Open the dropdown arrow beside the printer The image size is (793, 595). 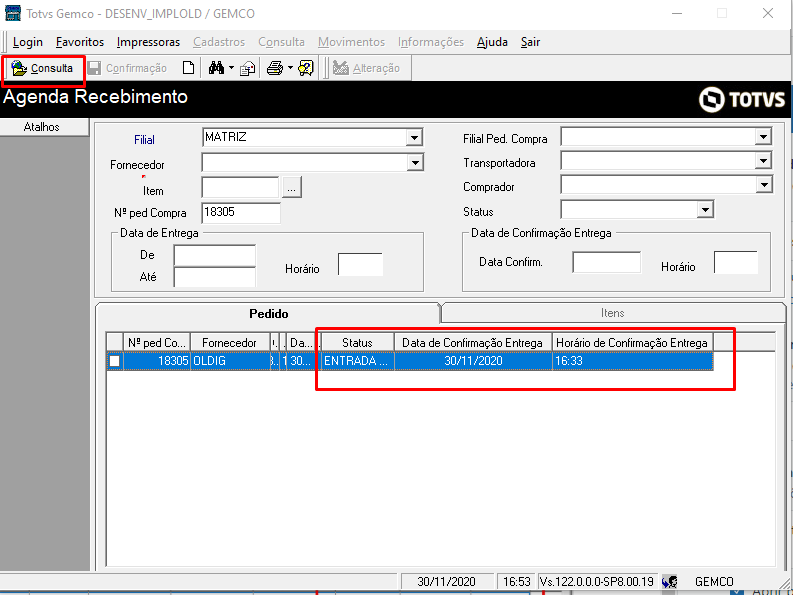(290, 68)
